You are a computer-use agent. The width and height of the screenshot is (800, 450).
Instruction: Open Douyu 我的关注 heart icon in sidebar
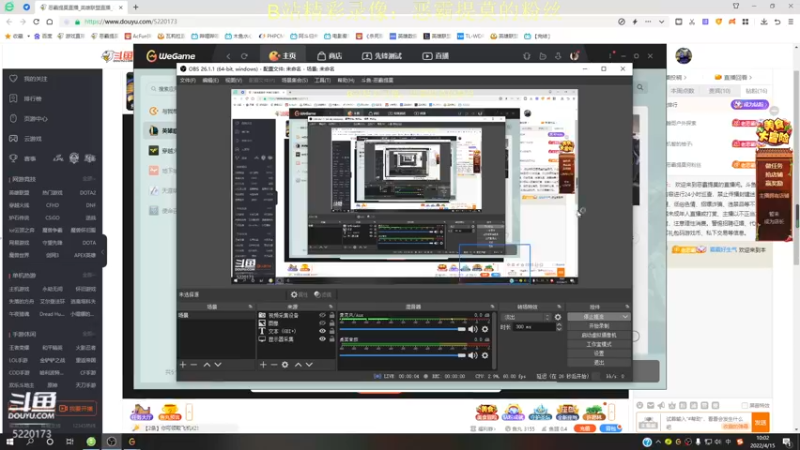click(x=14, y=79)
